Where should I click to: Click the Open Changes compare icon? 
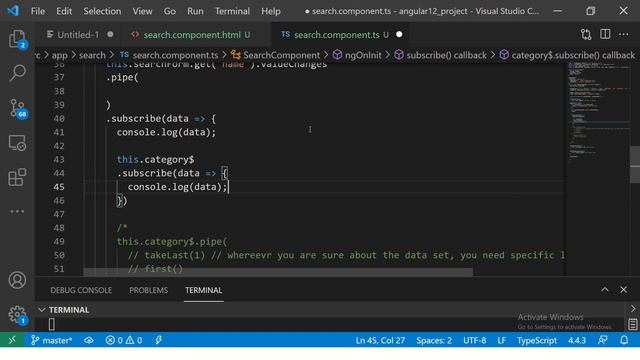coord(586,35)
